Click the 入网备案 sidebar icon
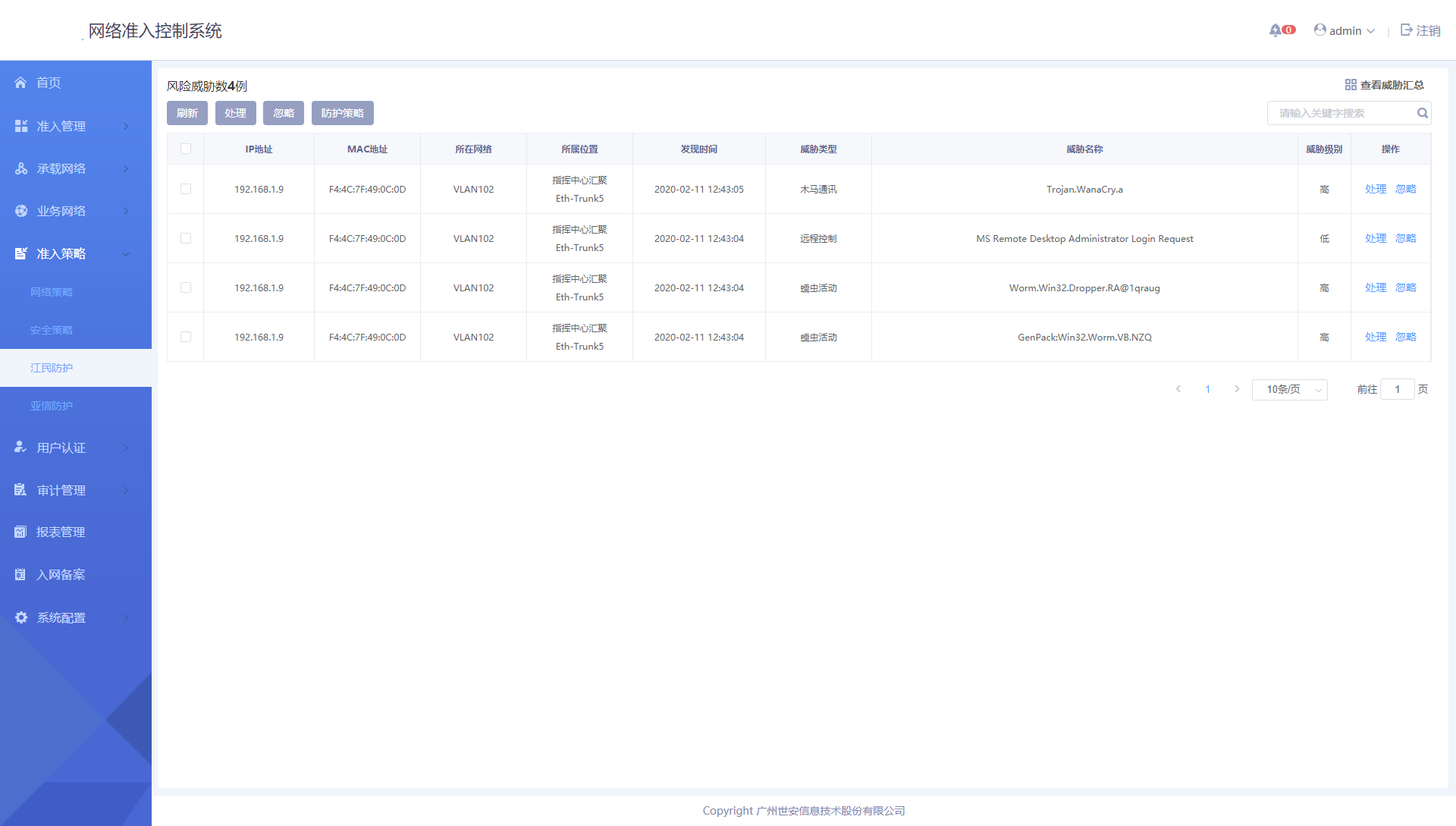This screenshot has width=1456, height=826. [x=20, y=575]
